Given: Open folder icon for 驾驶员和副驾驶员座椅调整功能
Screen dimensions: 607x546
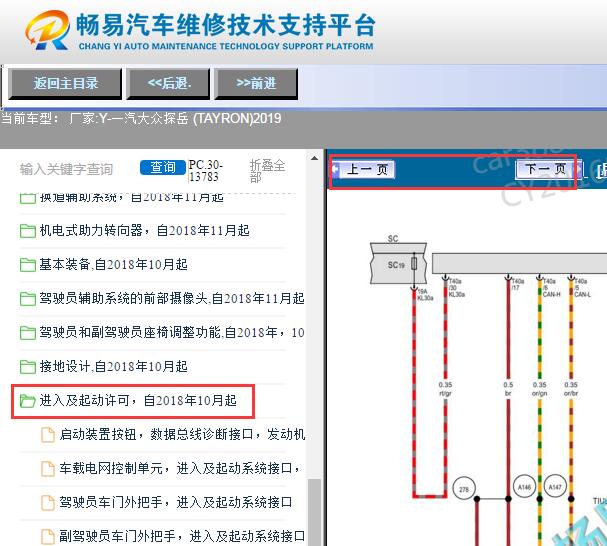Looking at the screenshot, I should [28, 333].
